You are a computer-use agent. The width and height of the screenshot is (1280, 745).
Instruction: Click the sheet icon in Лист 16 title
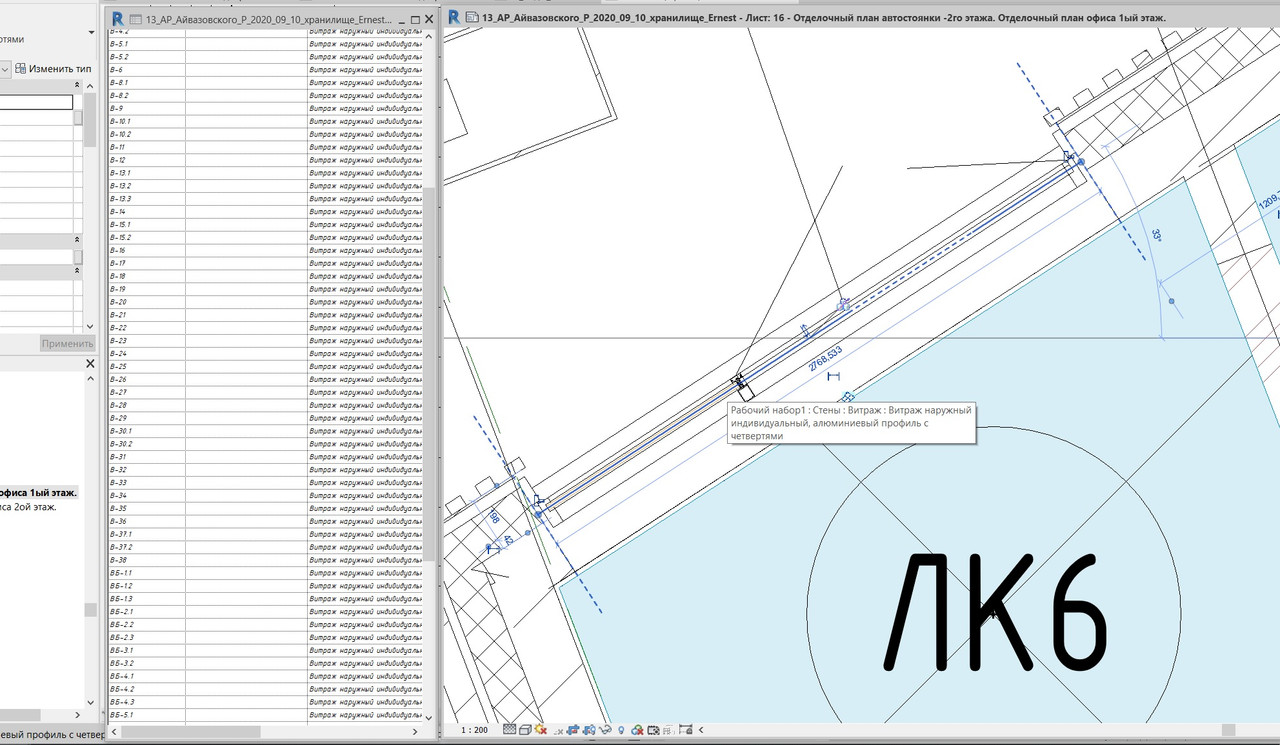[472, 17]
